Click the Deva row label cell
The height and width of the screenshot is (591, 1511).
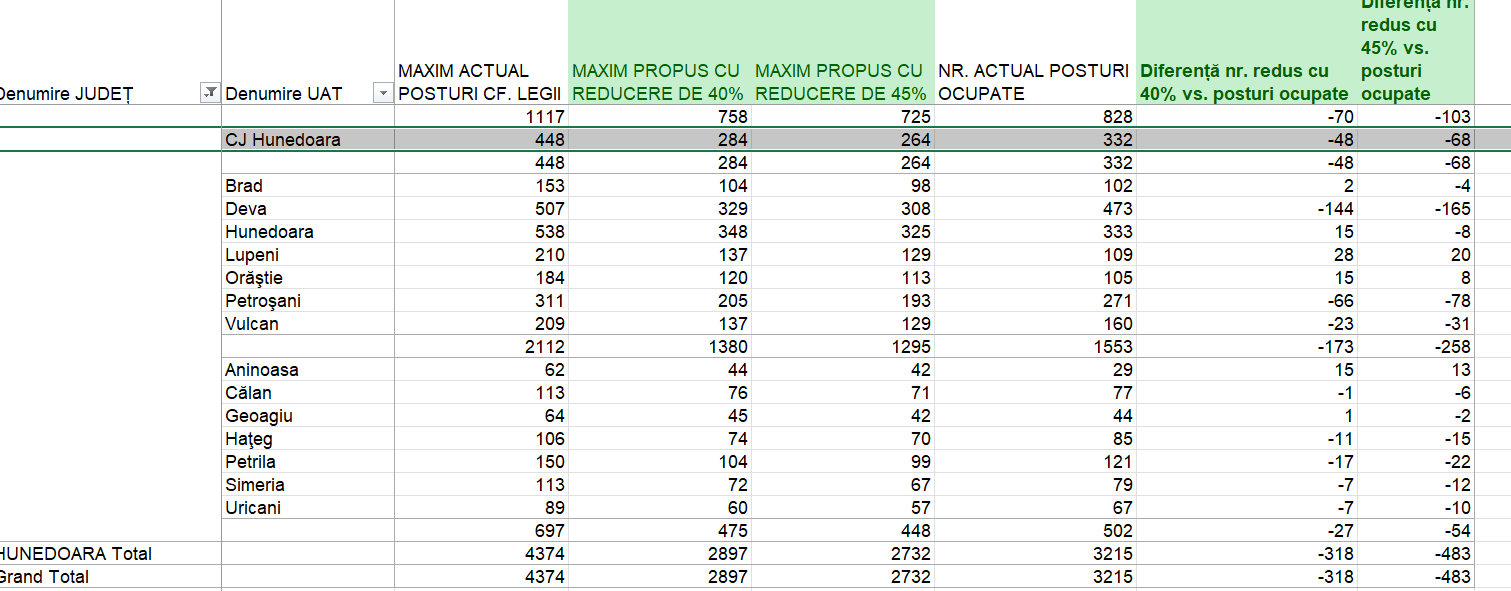(245, 209)
